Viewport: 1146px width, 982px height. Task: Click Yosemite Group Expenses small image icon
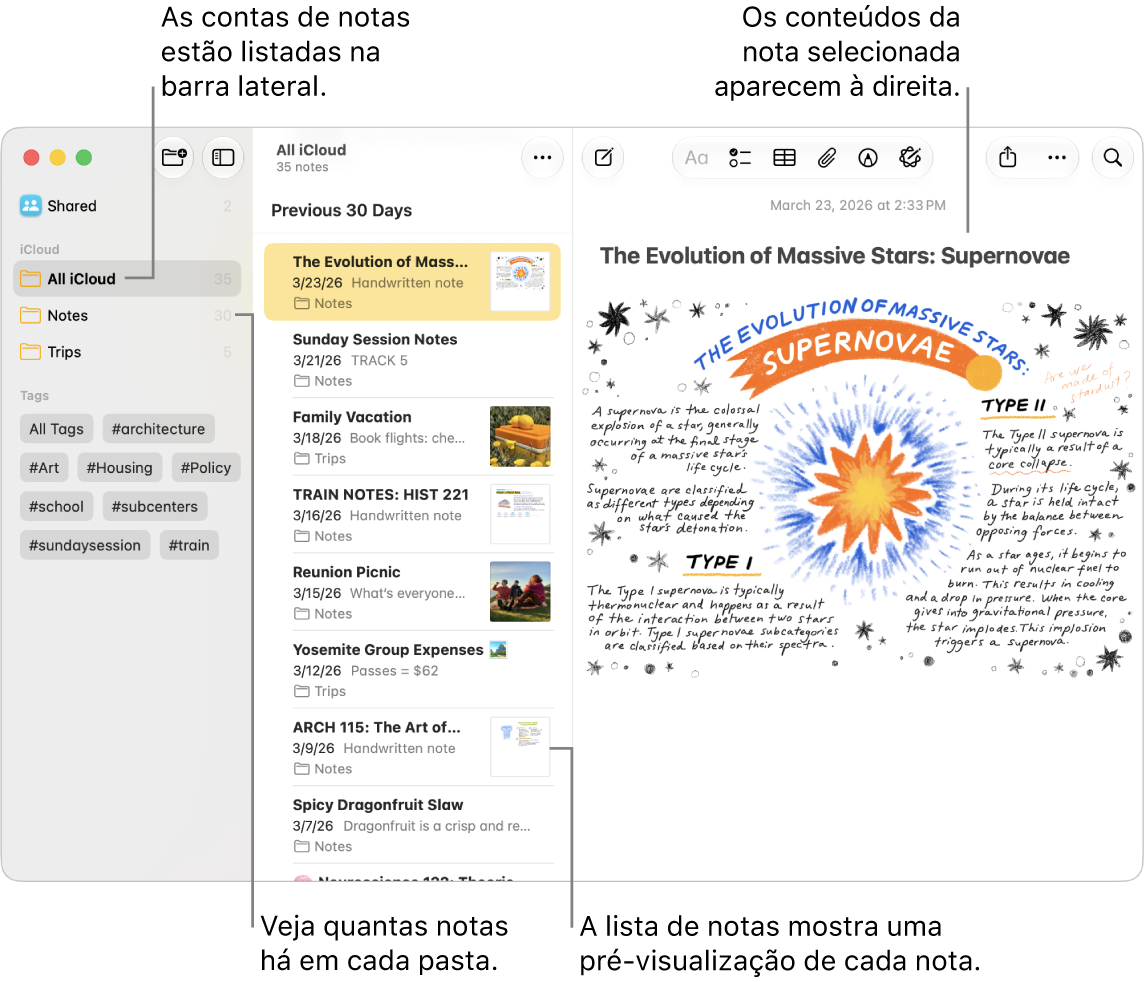pyautogui.click(x=498, y=649)
